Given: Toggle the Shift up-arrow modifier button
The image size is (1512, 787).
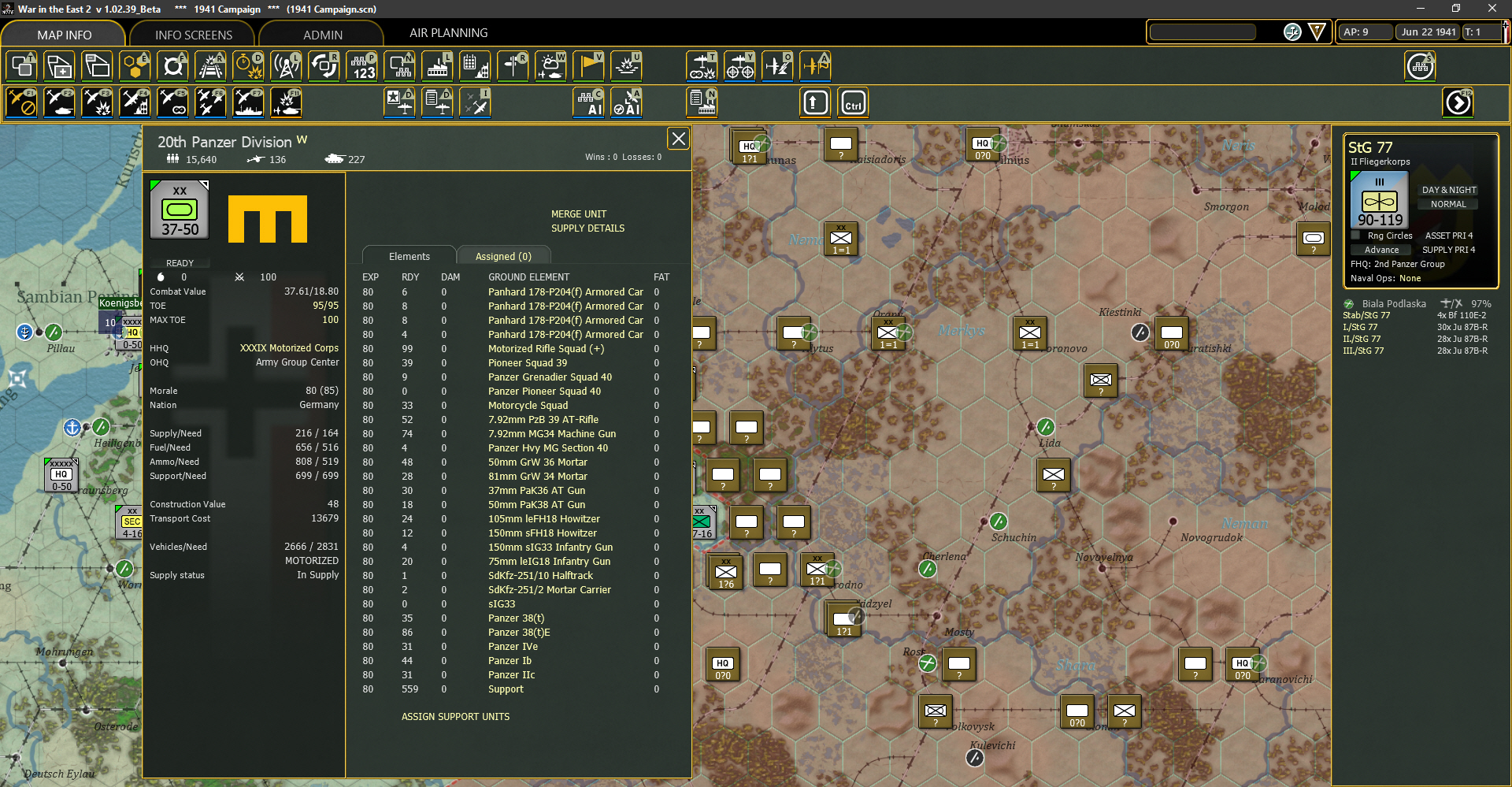Looking at the screenshot, I should (x=815, y=102).
